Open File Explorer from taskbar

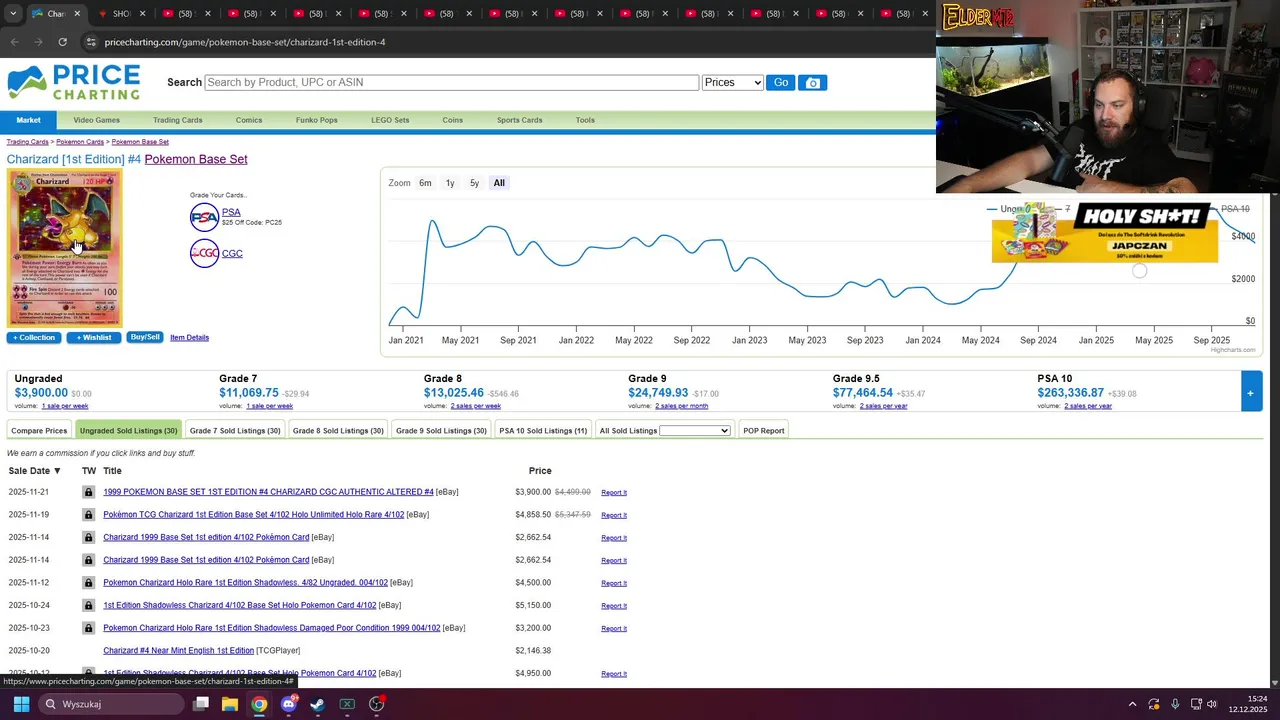point(230,704)
